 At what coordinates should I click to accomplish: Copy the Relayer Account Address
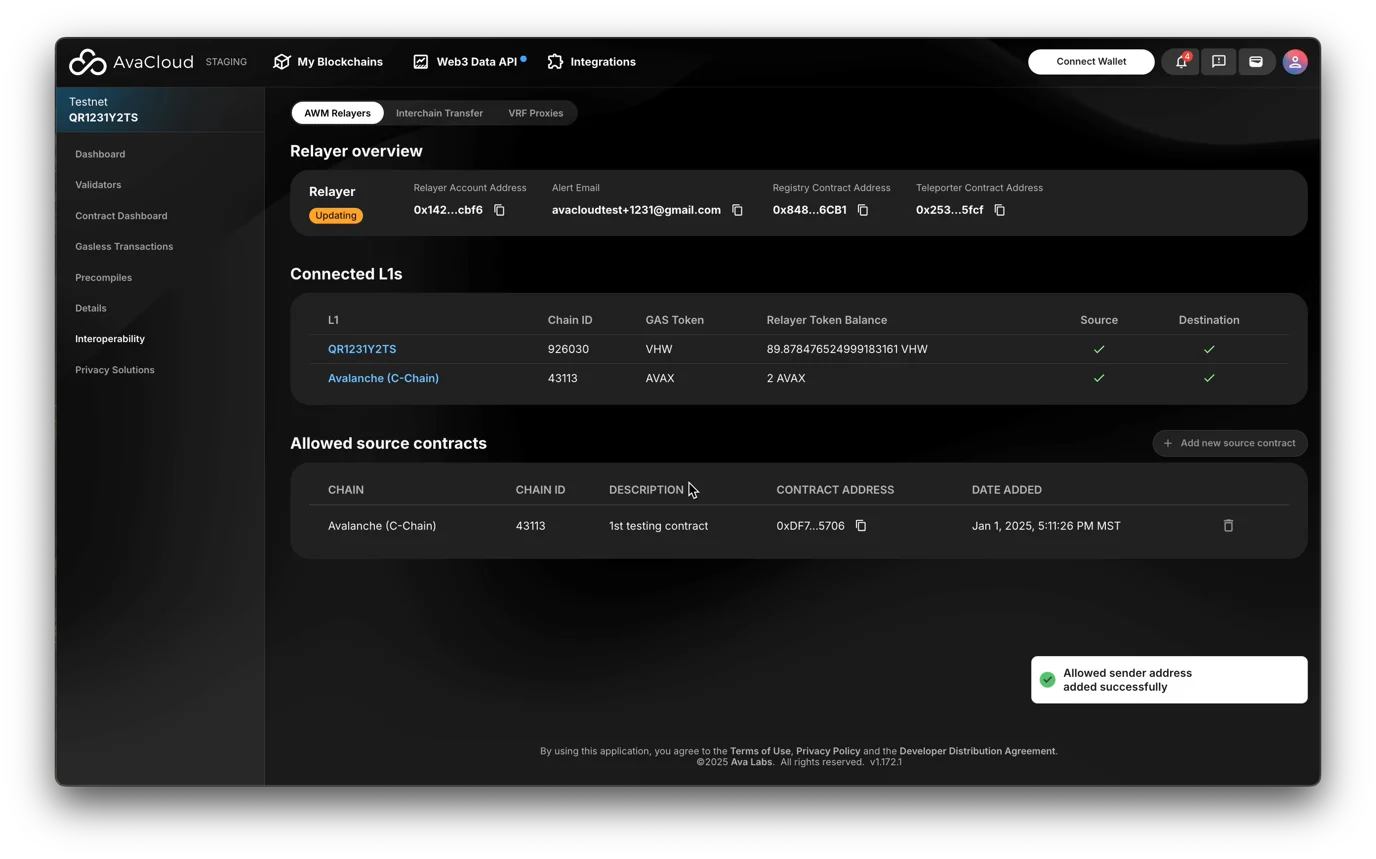[x=499, y=210]
